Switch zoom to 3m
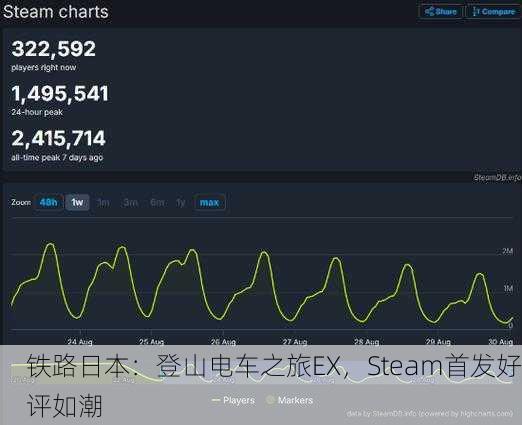 [130, 202]
